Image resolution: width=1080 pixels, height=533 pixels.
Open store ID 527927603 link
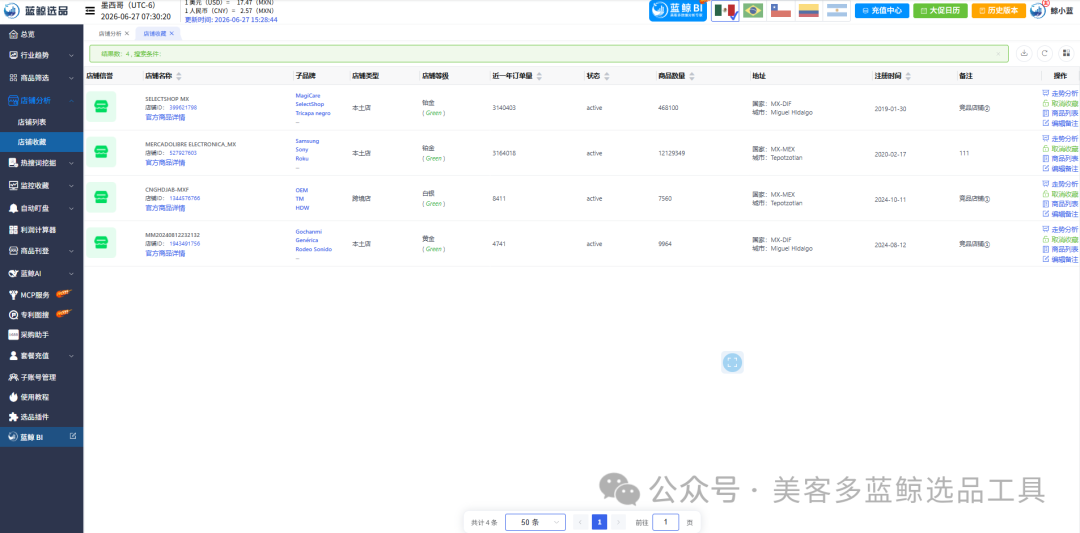click(183, 153)
